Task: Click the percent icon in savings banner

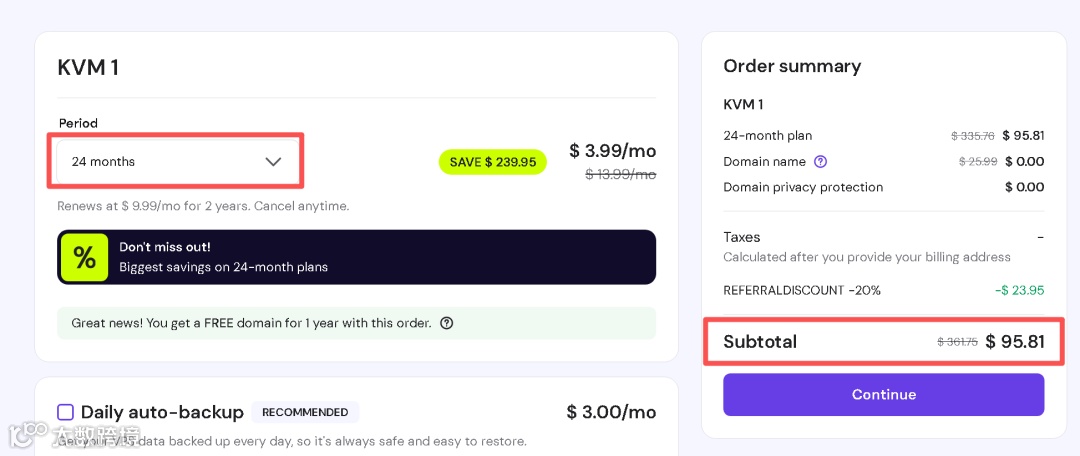Action: pos(85,257)
